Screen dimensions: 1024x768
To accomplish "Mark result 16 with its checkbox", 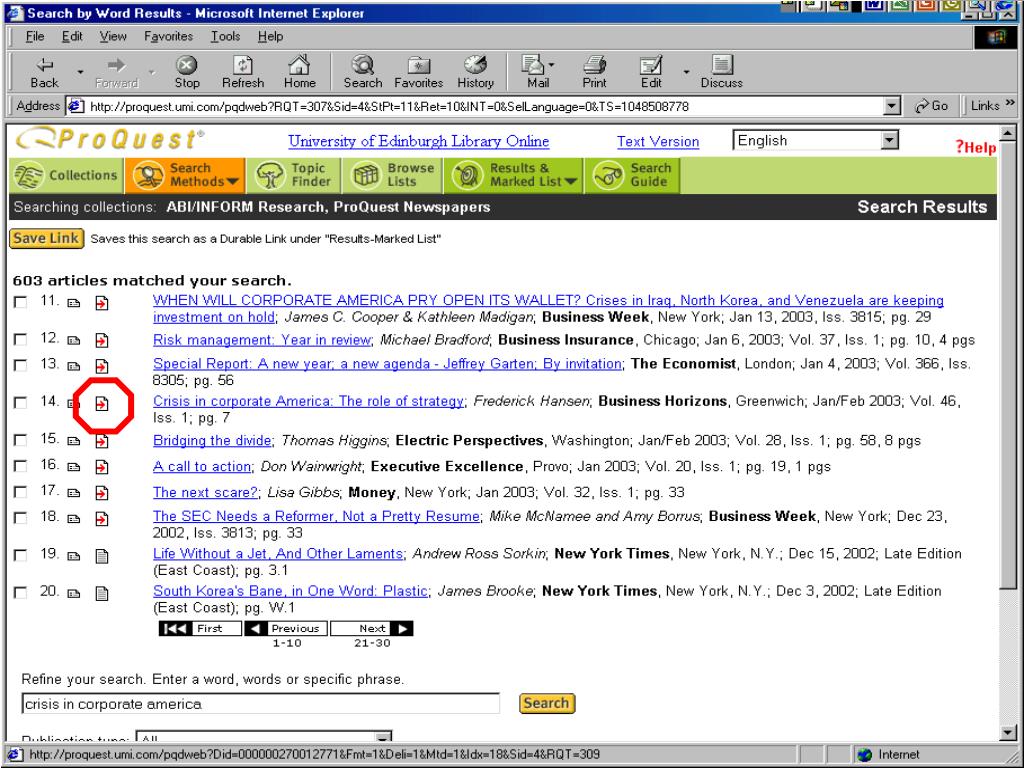I will pyautogui.click(x=21, y=466).
